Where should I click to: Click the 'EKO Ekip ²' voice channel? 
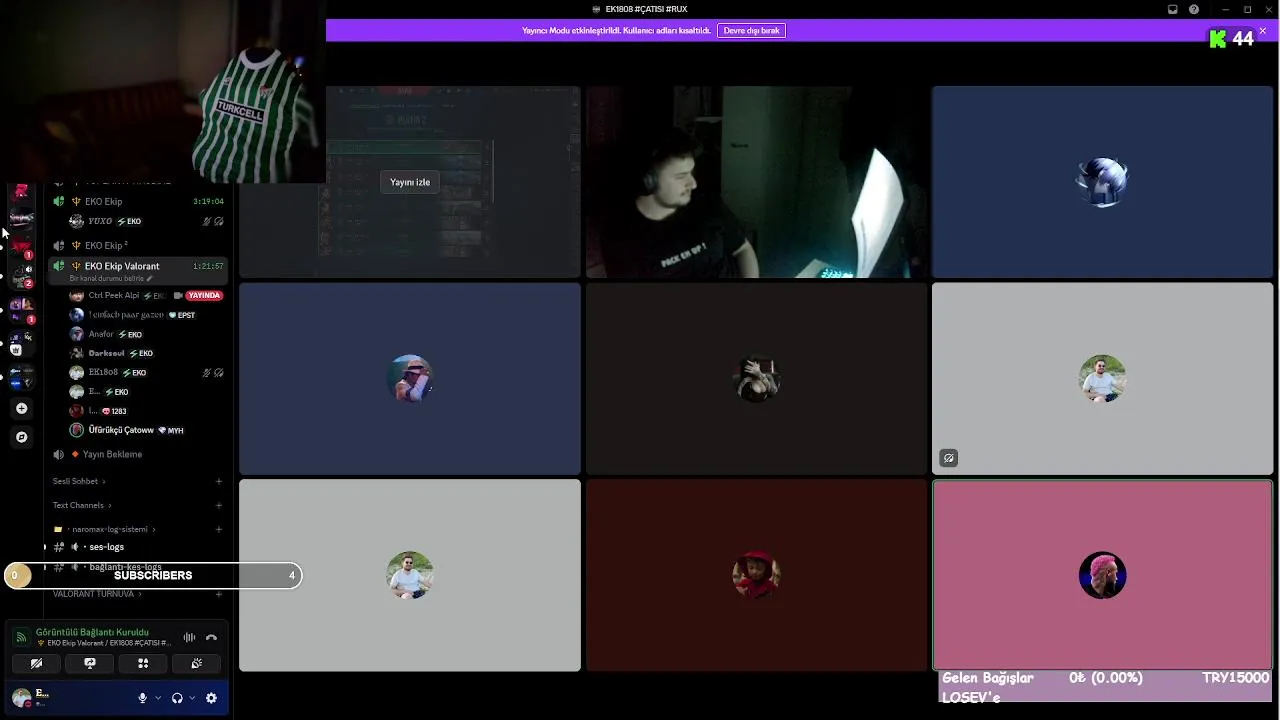140,245
